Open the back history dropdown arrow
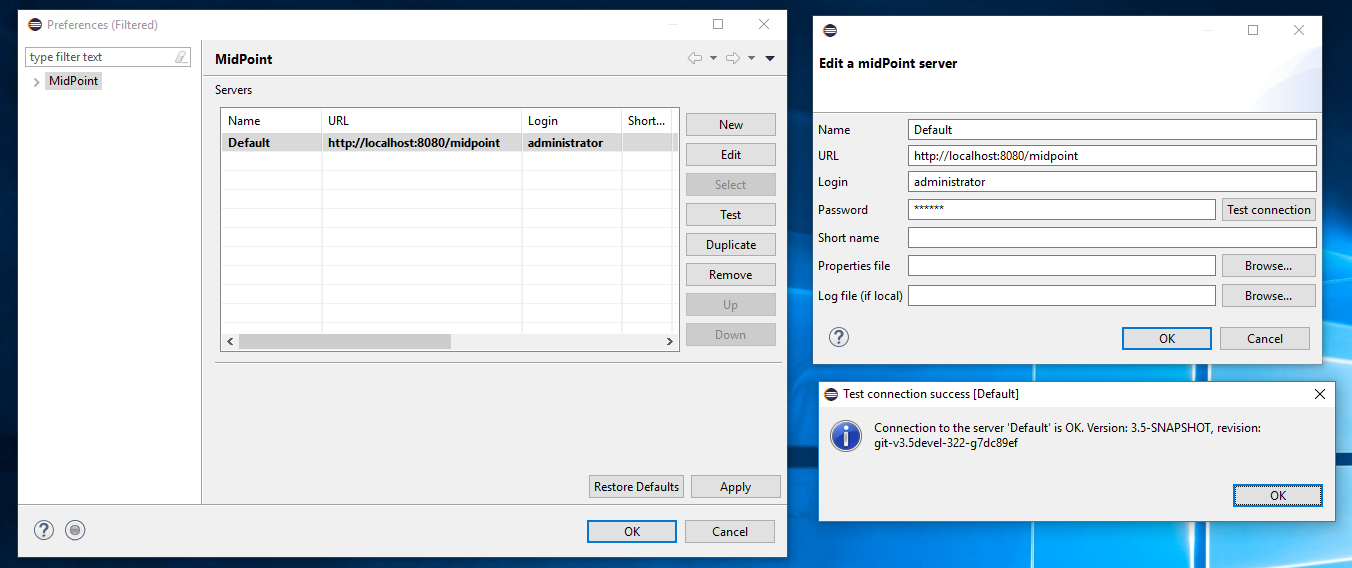Screen dimensions: 1352x568 [713, 59]
